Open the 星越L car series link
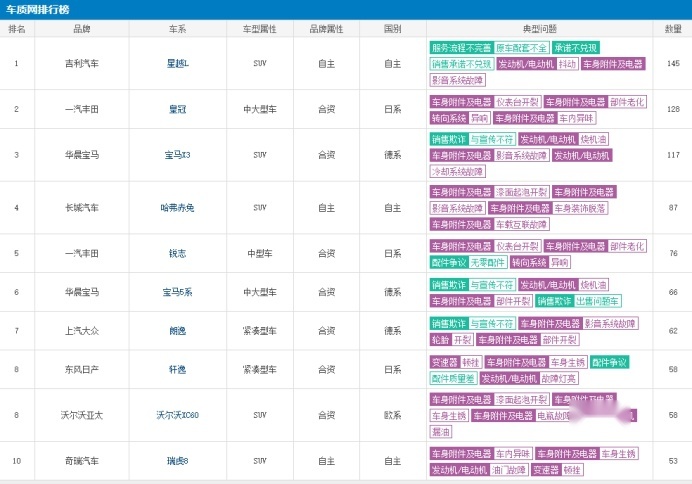The width and height of the screenshot is (692, 484). point(177,64)
